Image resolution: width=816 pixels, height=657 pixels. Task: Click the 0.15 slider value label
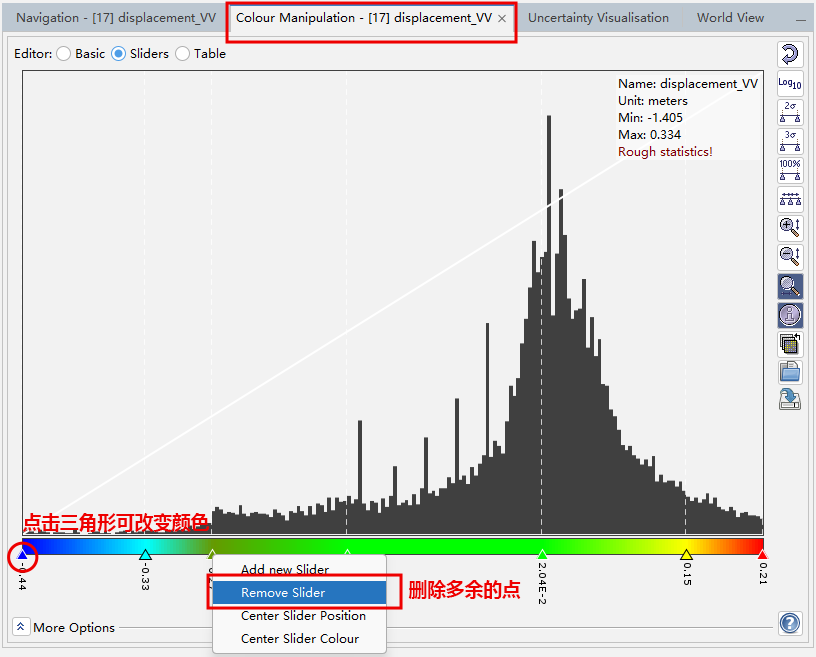coord(687,574)
